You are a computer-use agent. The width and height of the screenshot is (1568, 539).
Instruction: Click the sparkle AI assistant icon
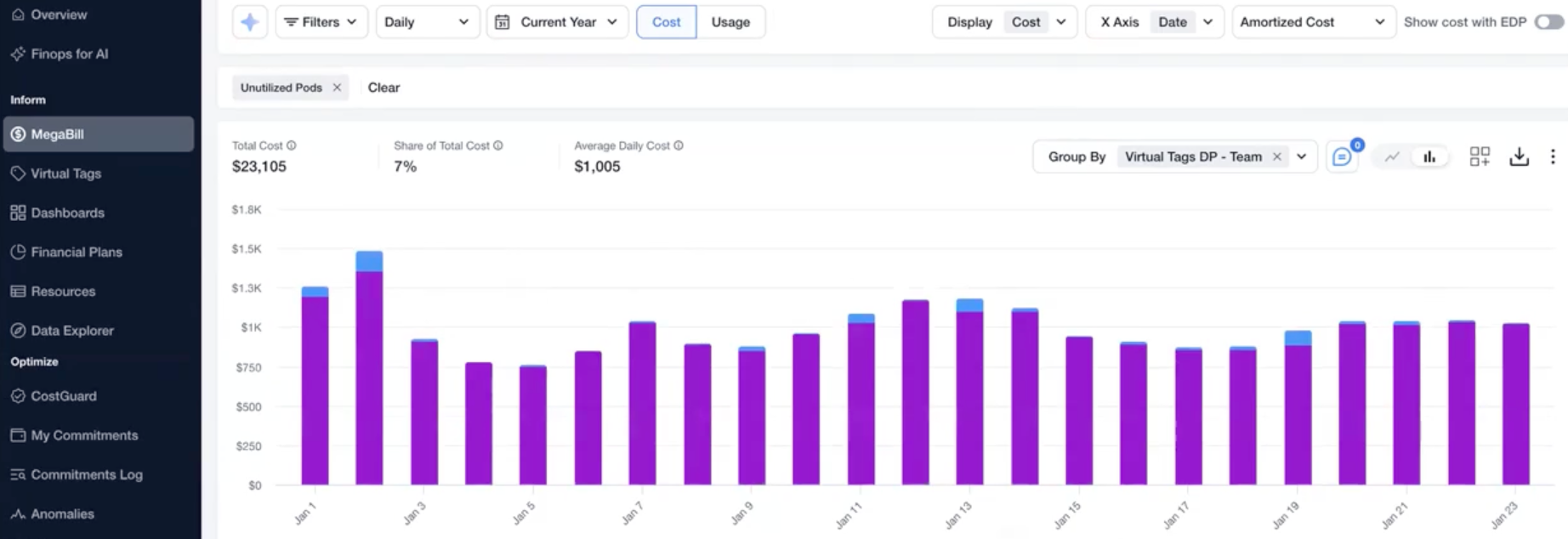point(249,22)
